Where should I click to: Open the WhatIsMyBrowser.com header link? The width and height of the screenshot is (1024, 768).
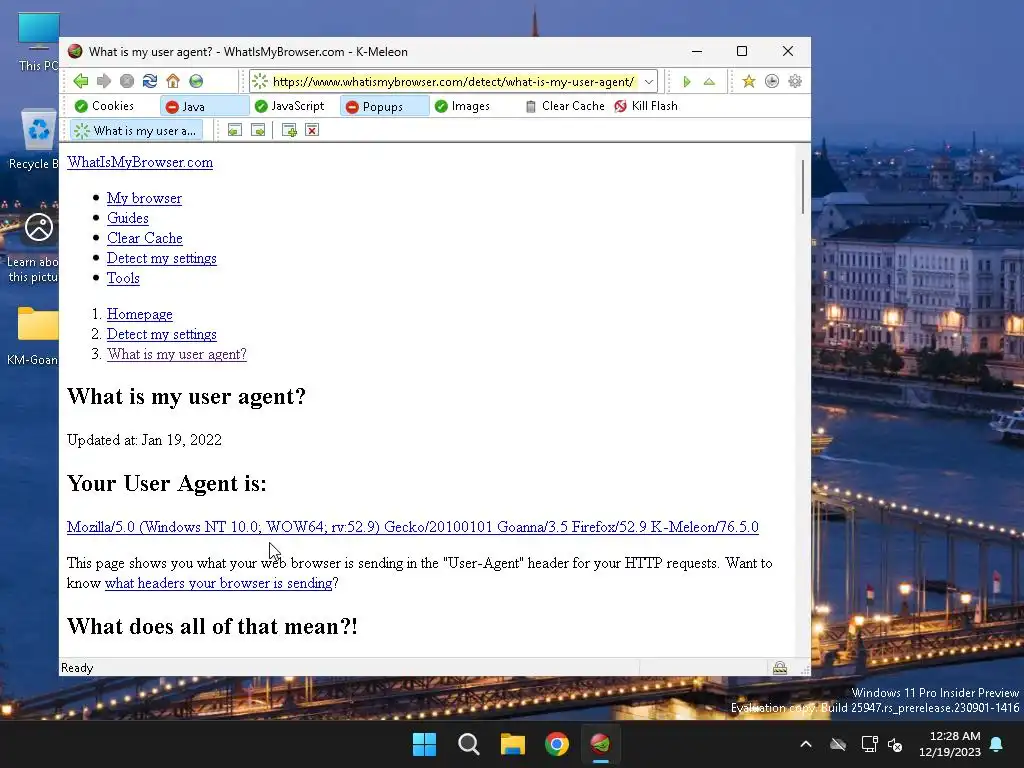tap(140, 162)
